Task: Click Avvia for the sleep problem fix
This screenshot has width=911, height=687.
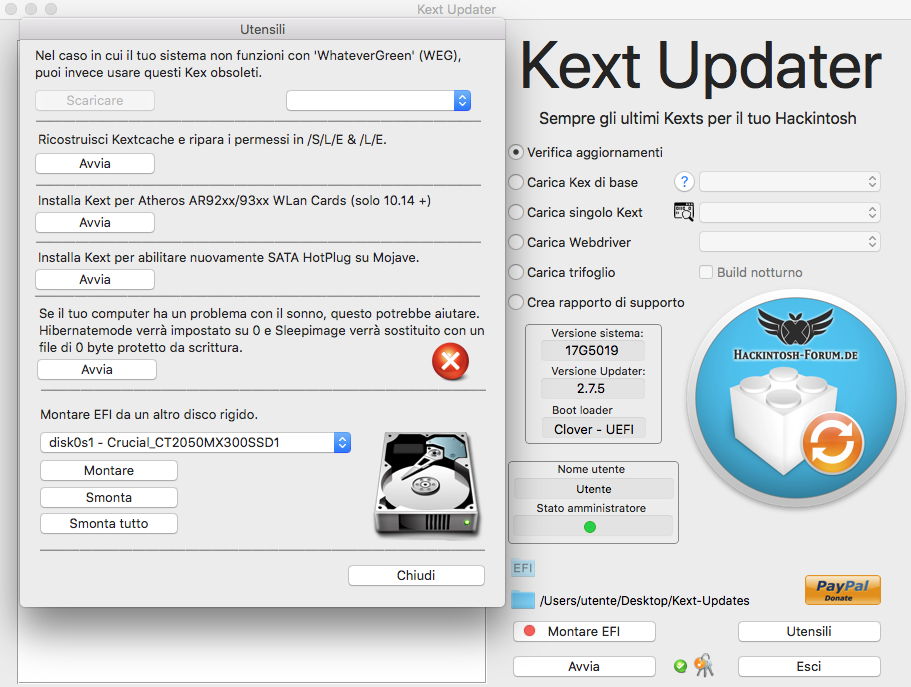Action: (97, 370)
